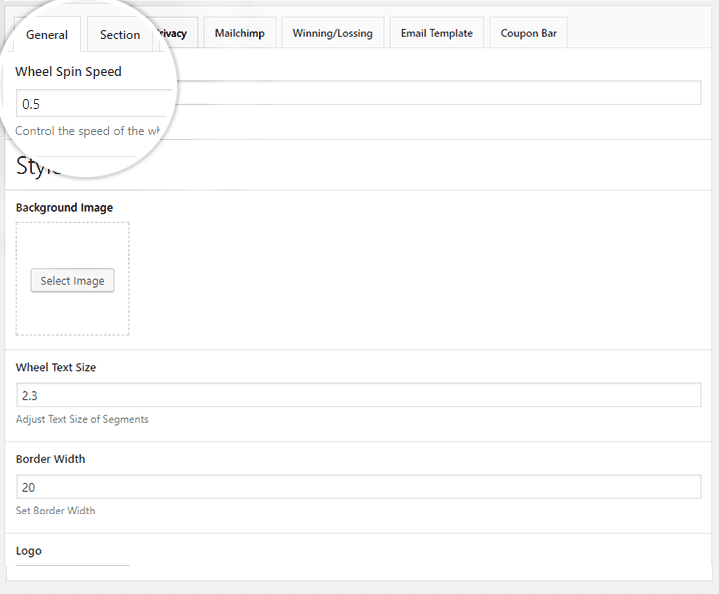Viewport: 719px width, 594px height.
Task: Switch to the Coupon Bar tab
Action: [528, 33]
